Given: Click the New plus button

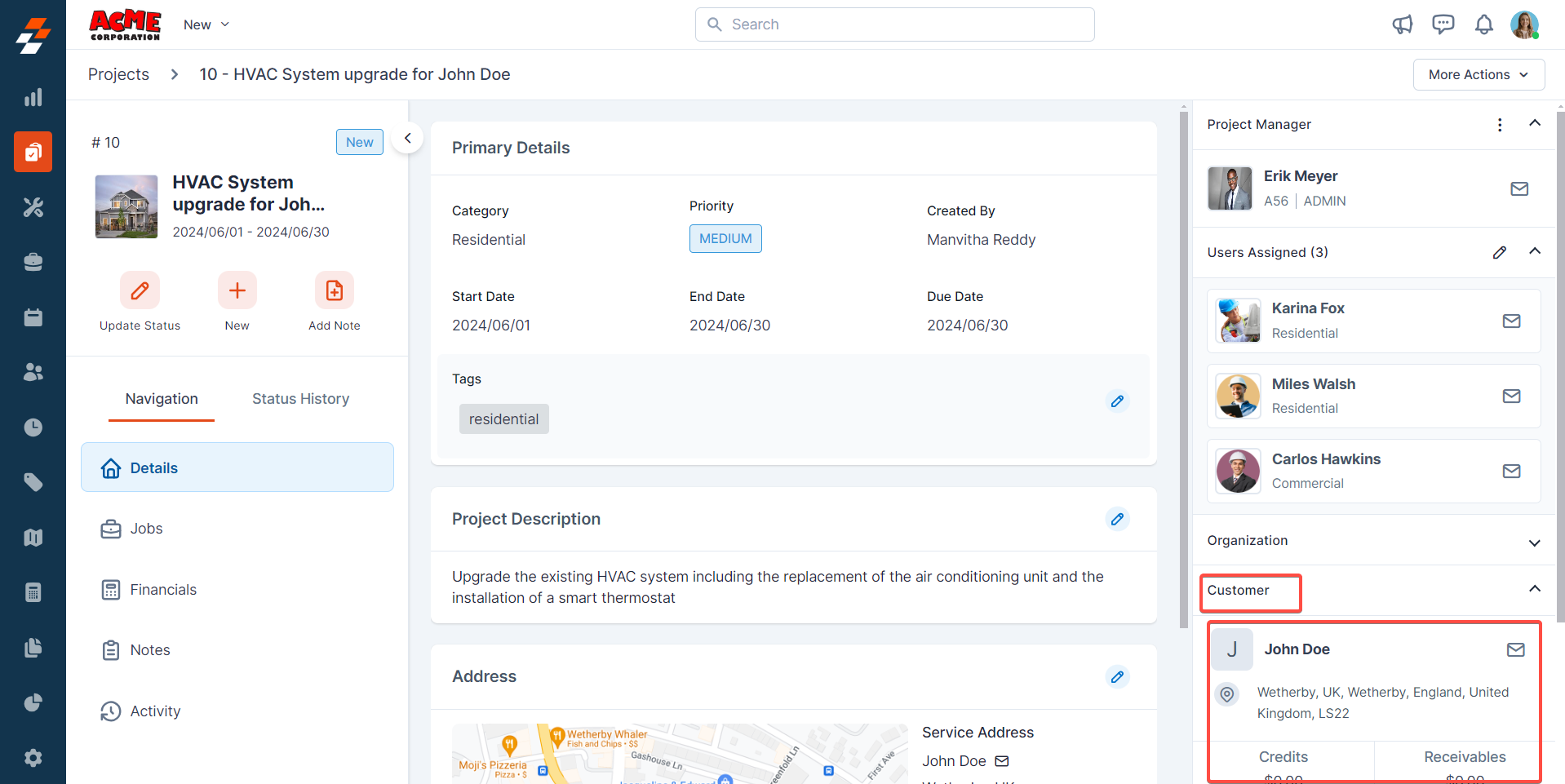Looking at the screenshot, I should [237, 290].
